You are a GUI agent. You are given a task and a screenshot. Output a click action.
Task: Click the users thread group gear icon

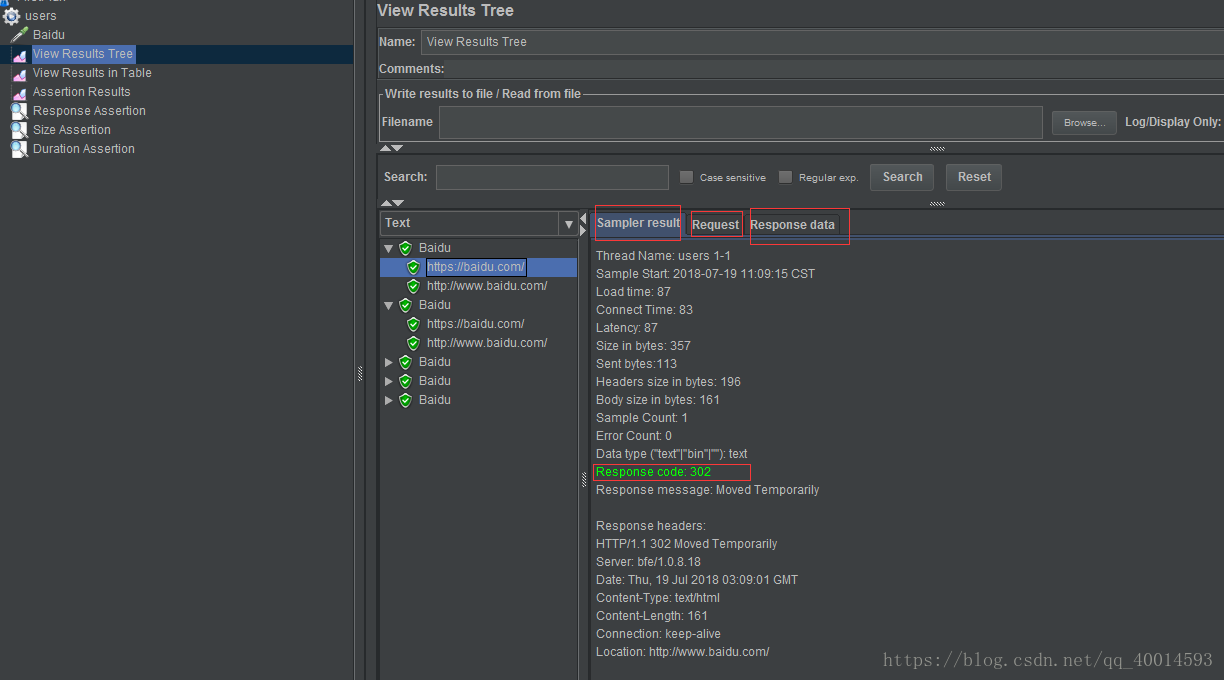coord(11,16)
